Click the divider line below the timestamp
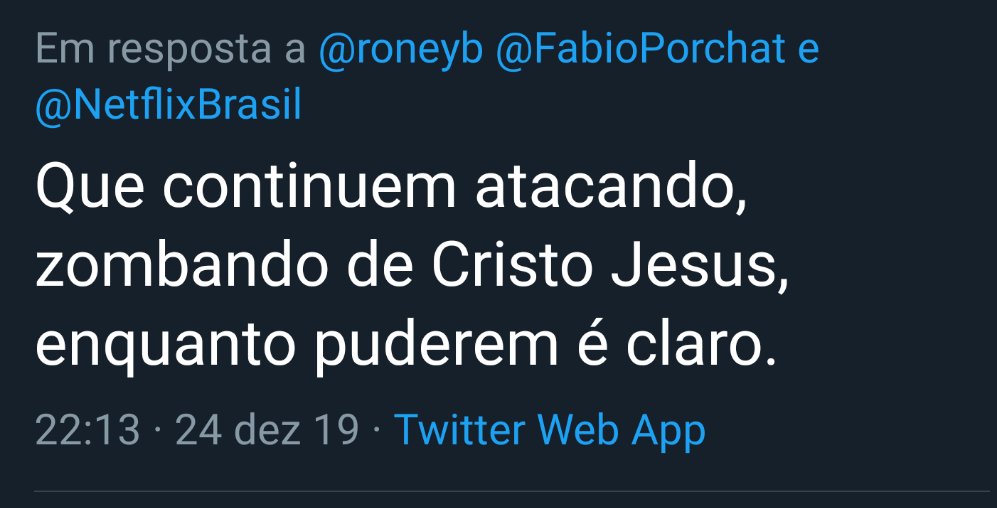 point(510,491)
